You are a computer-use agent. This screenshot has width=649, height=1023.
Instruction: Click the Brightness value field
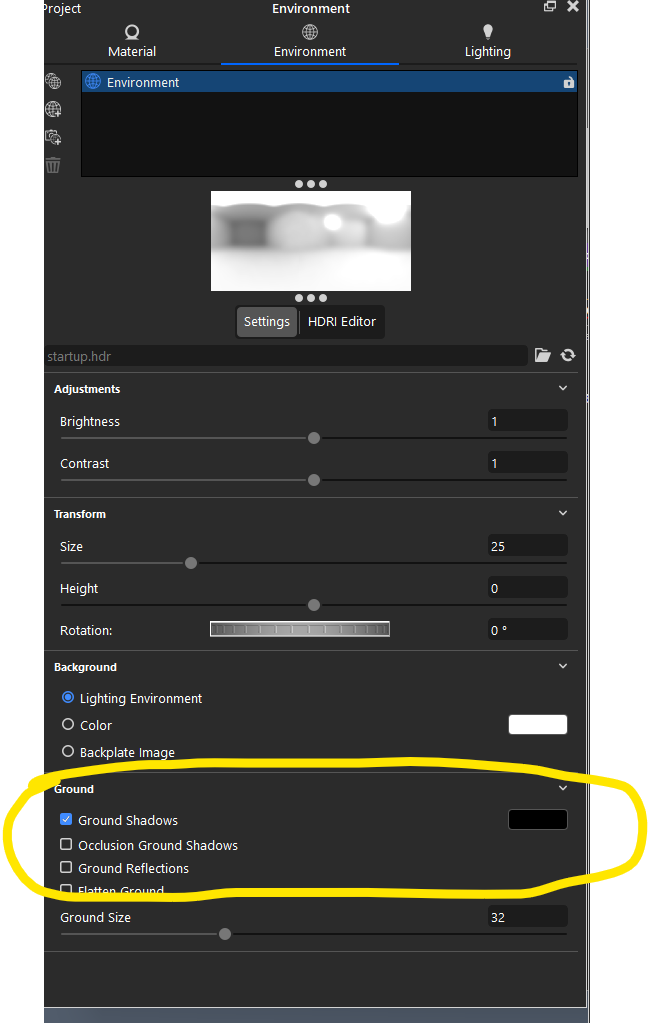point(528,421)
